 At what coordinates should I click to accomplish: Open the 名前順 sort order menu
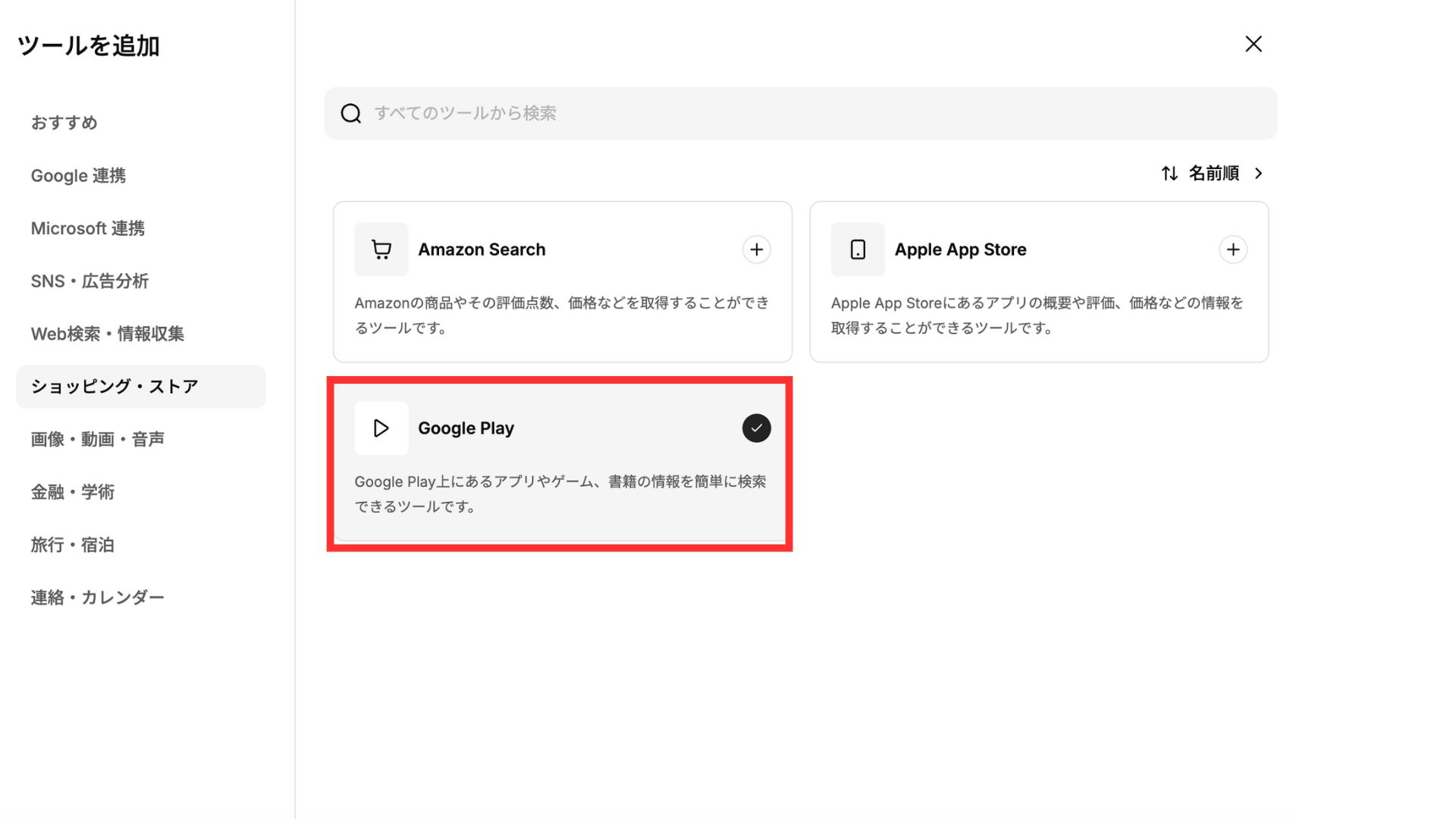1213,174
